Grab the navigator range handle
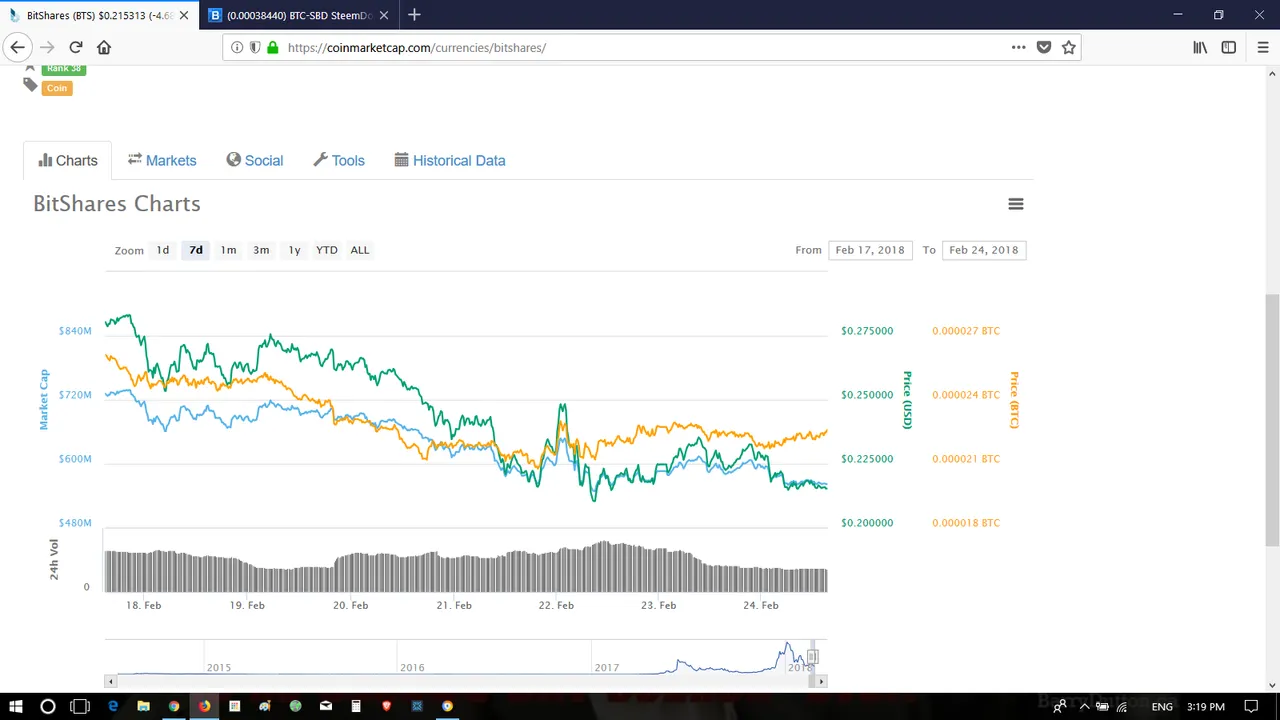The height and width of the screenshot is (720, 1280). [813, 657]
